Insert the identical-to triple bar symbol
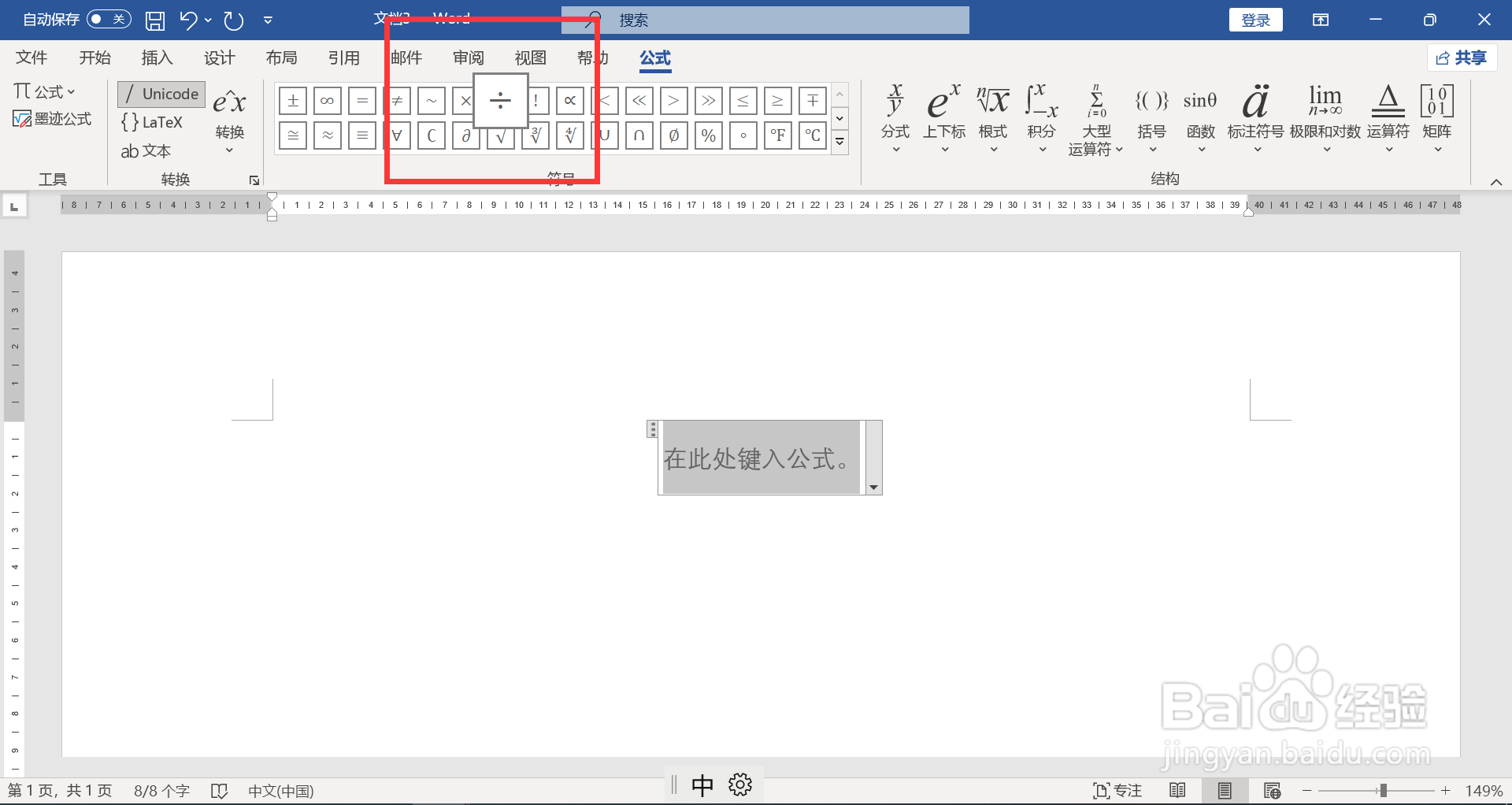This screenshot has width=1512, height=805. pos(362,135)
